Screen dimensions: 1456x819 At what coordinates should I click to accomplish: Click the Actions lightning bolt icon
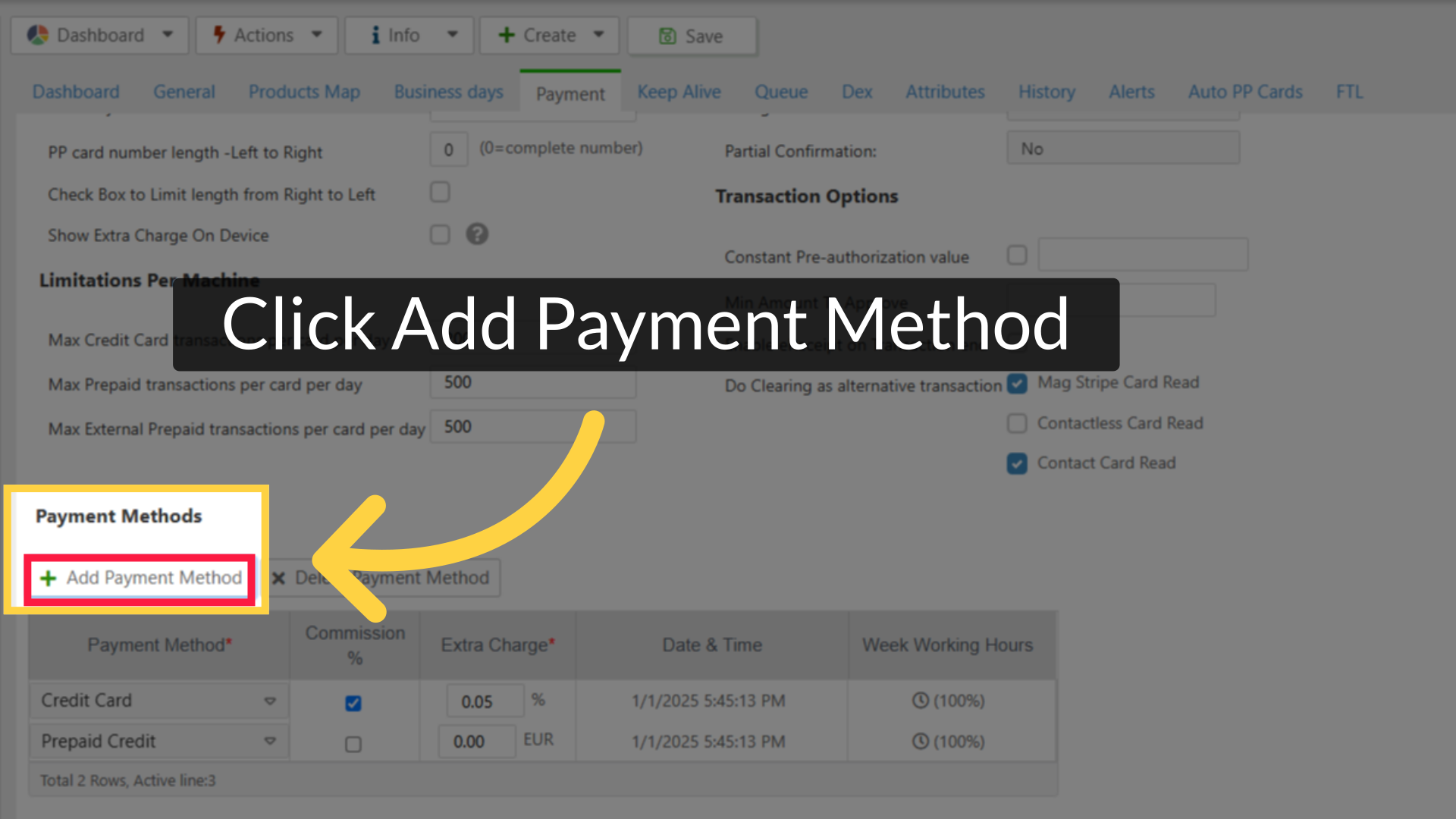218,35
